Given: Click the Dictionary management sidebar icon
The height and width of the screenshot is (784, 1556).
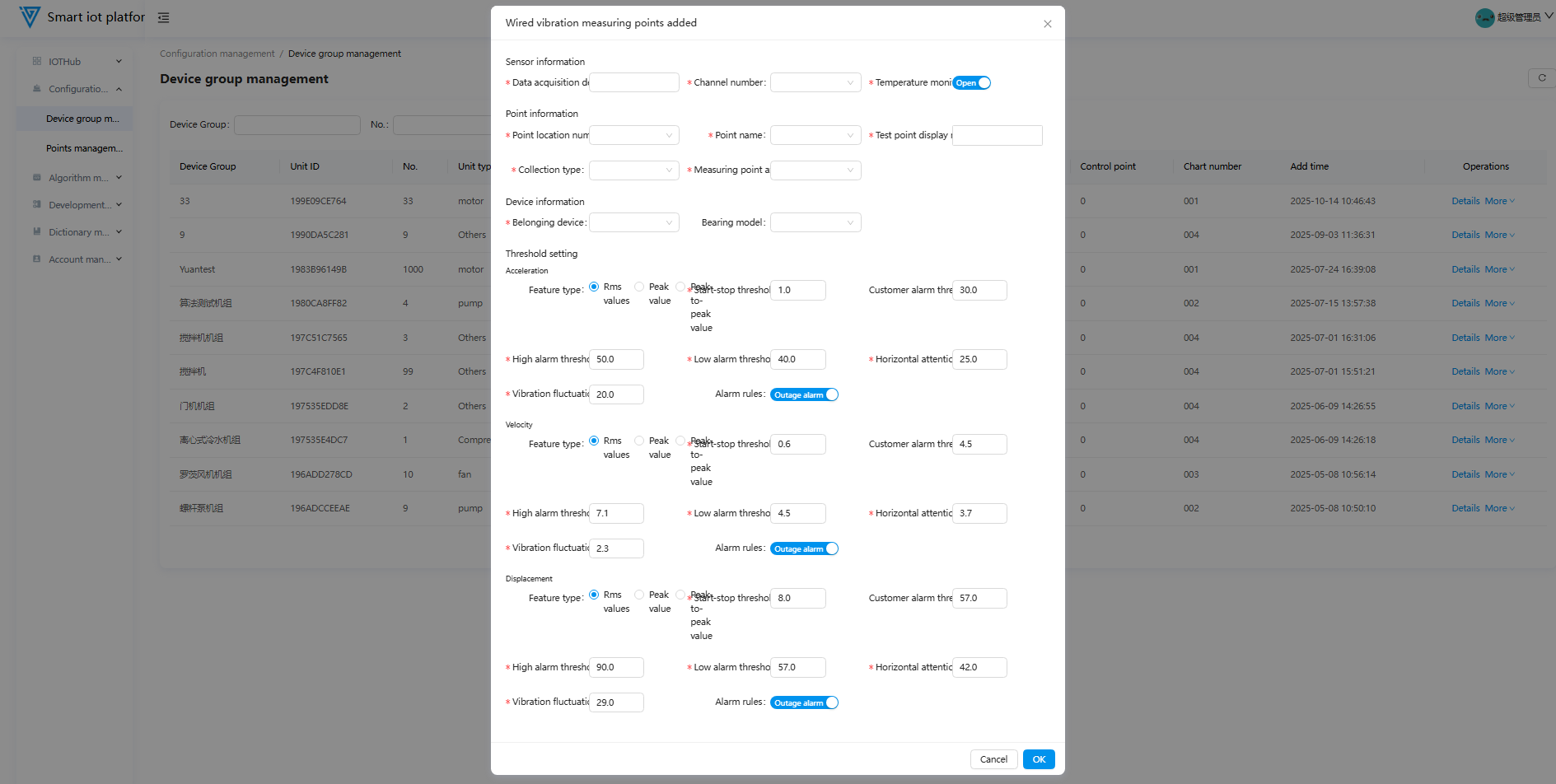Looking at the screenshot, I should [37, 232].
